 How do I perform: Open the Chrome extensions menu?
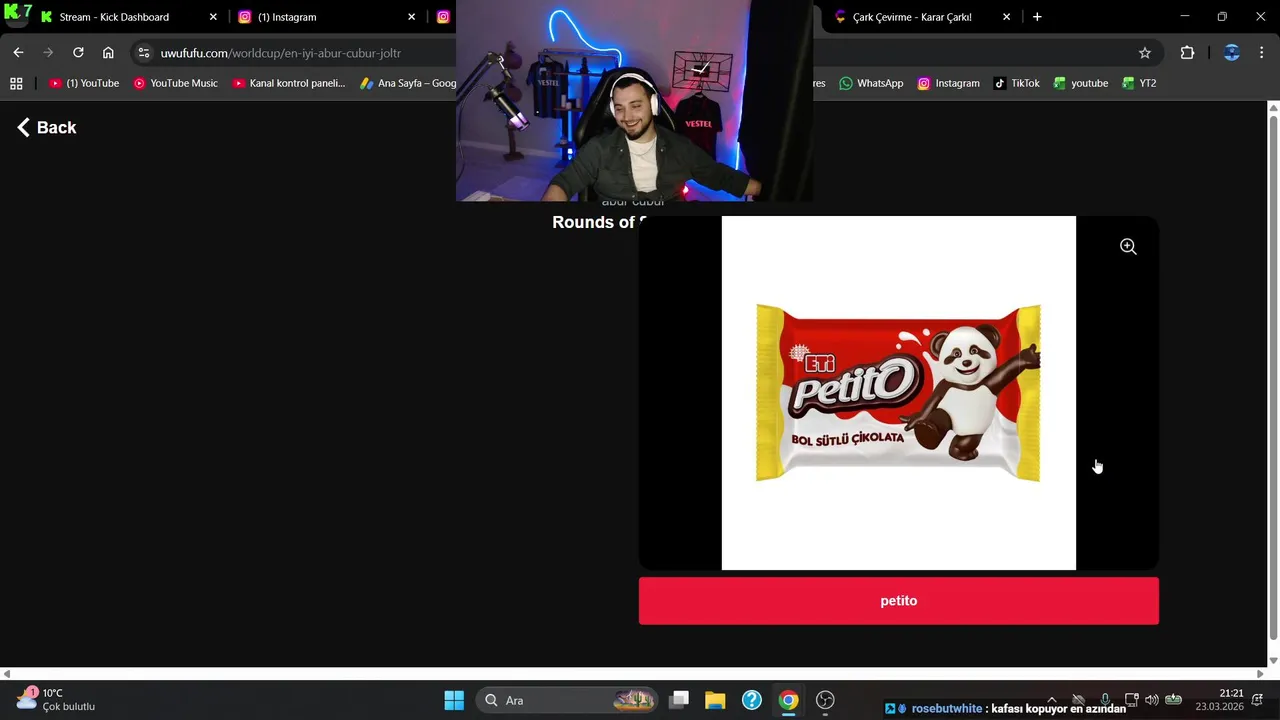(1187, 53)
